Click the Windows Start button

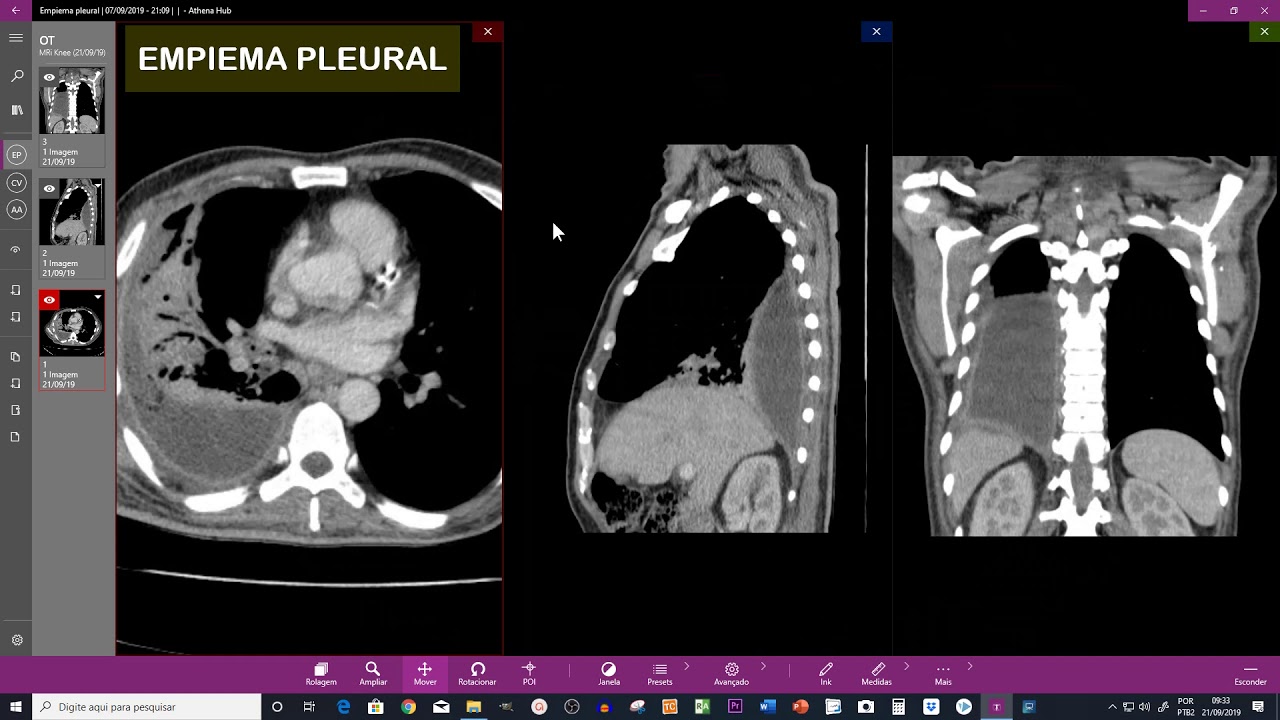(16, 707)
